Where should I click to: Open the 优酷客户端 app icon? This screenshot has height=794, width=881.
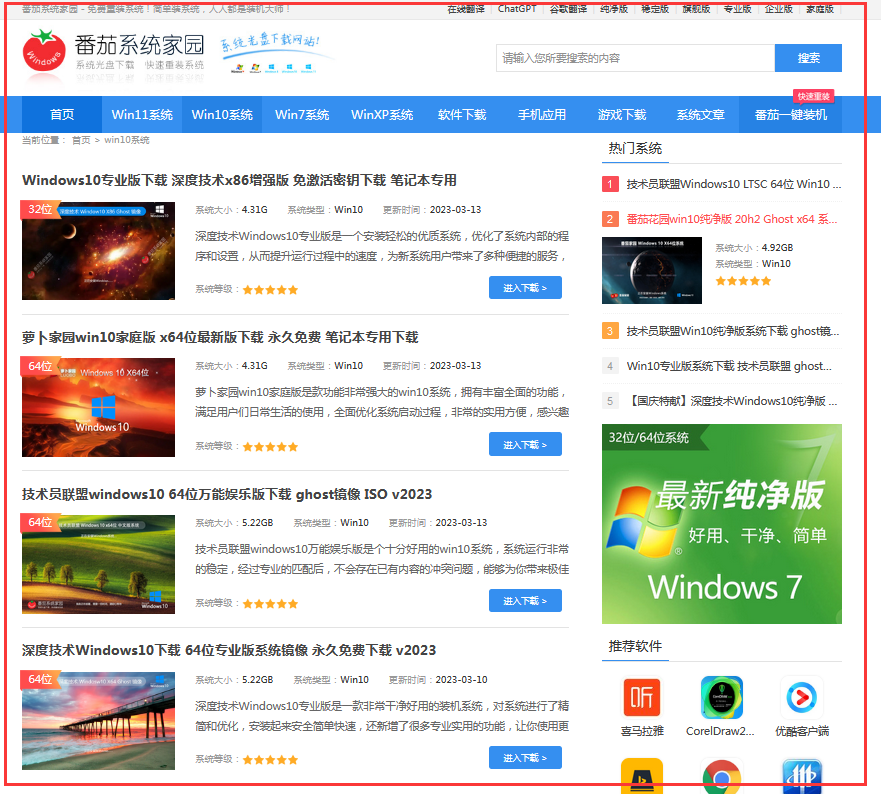coord(801,696)
